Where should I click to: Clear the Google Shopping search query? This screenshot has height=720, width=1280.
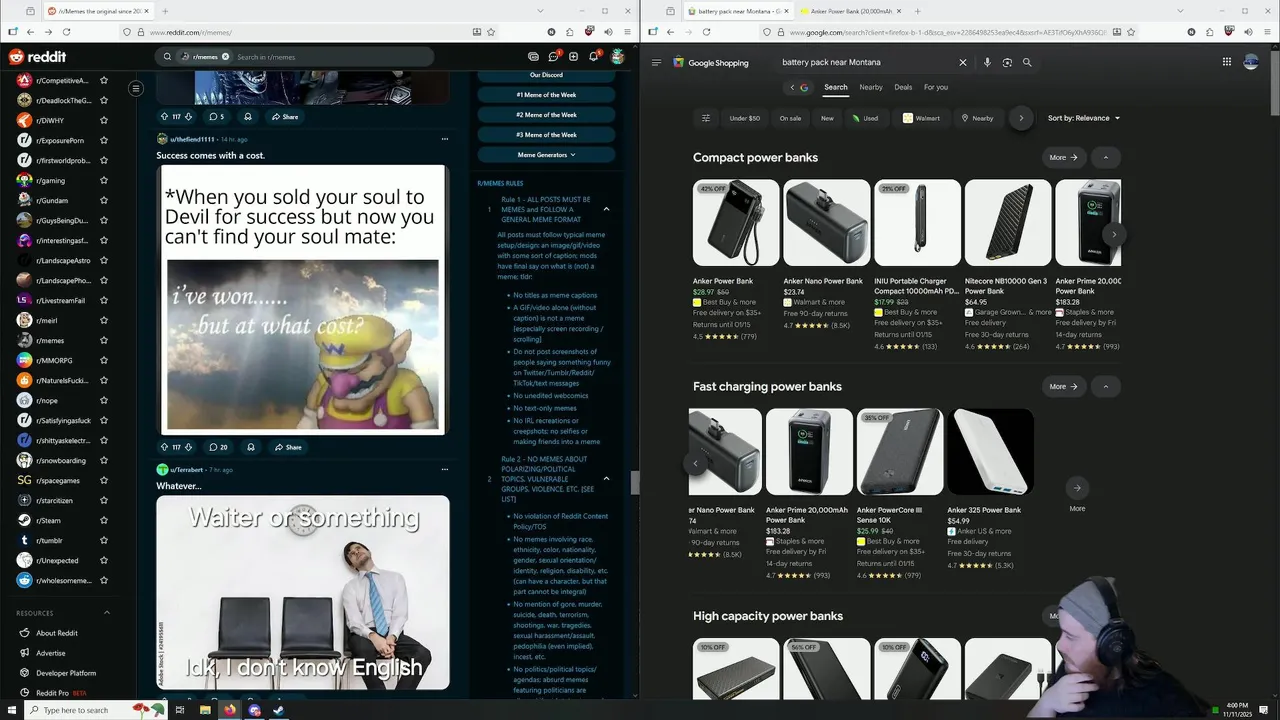point(963,62)
